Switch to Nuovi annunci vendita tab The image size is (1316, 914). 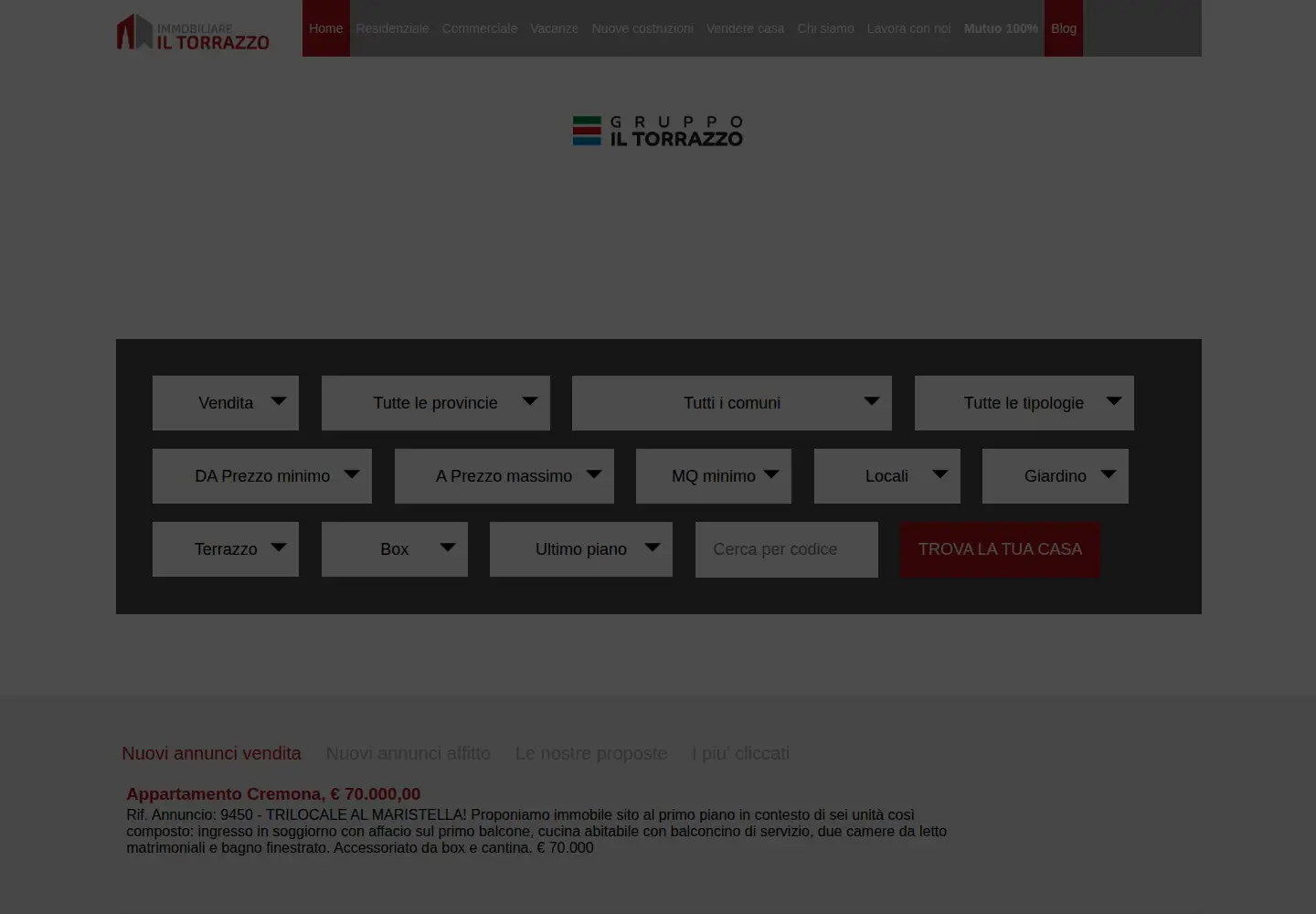pos(211,753)
